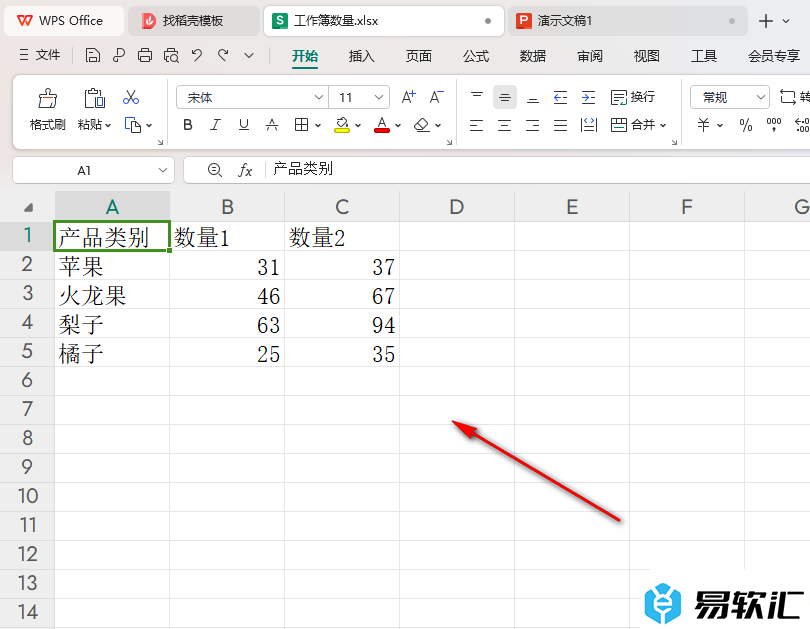This screenshot has width=810, height=629.
Task: Switch to the 页面 ribbon tab
Action: coord(418,56)
